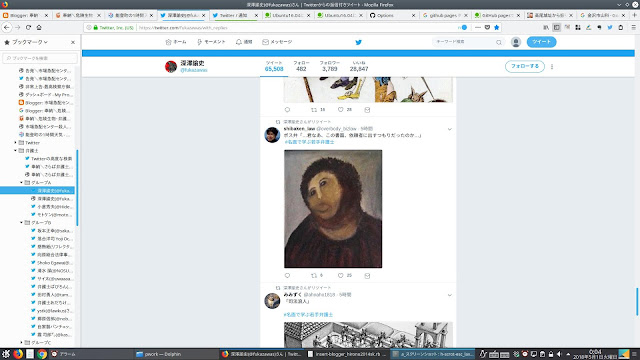The image size is (640, 360).
Task: Bookmark this page with the star icon
Action: coord(496,27)
